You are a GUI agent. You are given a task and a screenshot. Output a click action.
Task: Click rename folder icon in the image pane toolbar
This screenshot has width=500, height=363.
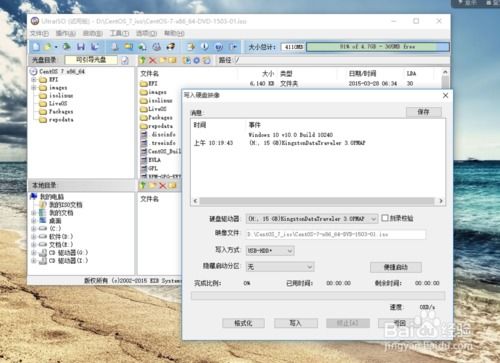pyautogui.click(x=172, y=60)
